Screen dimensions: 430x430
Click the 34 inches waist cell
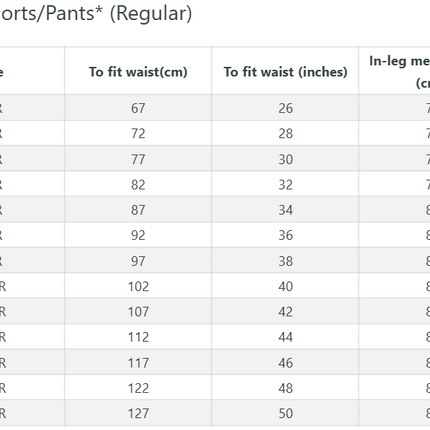286,210
